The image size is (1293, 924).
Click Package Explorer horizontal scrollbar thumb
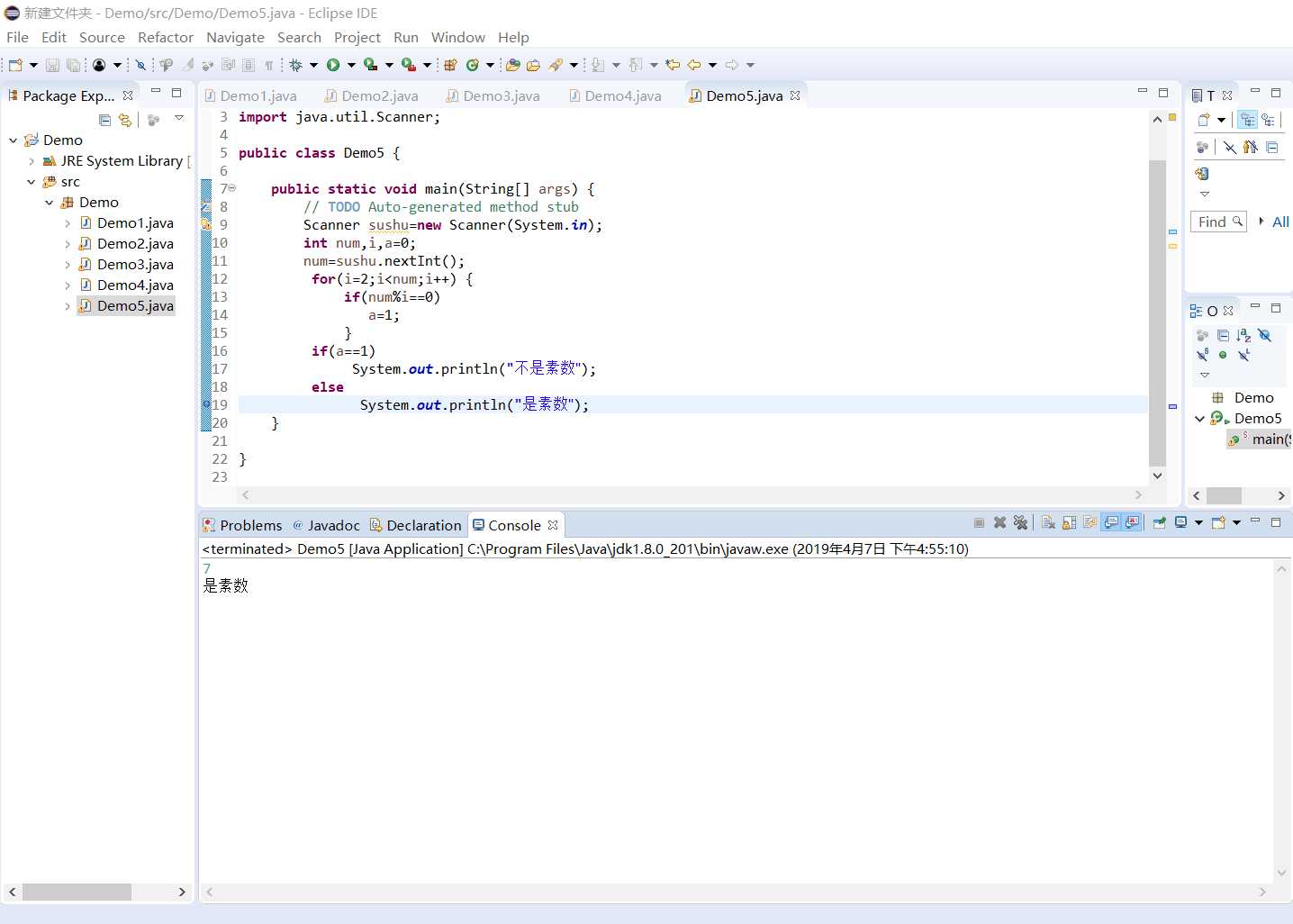(x=77, y=892)
